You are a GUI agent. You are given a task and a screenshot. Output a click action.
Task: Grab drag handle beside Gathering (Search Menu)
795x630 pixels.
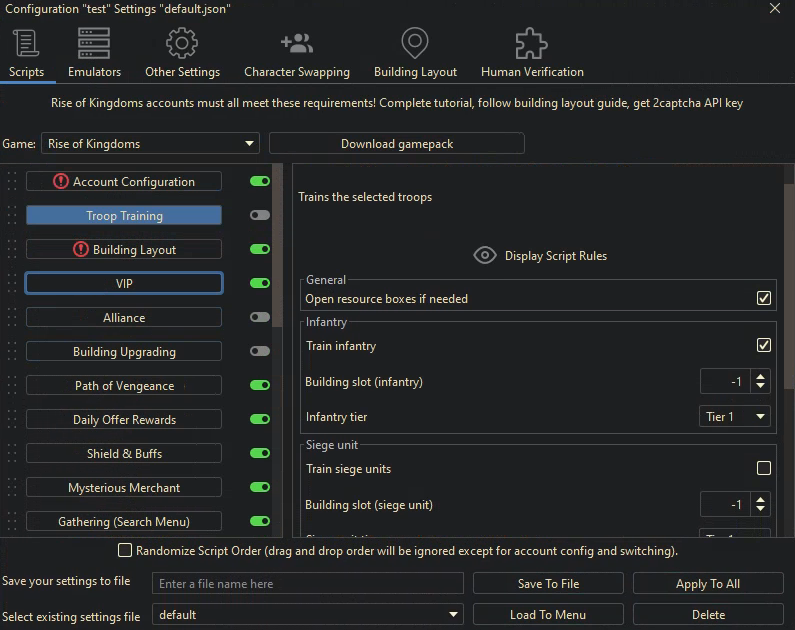point(12,521)
